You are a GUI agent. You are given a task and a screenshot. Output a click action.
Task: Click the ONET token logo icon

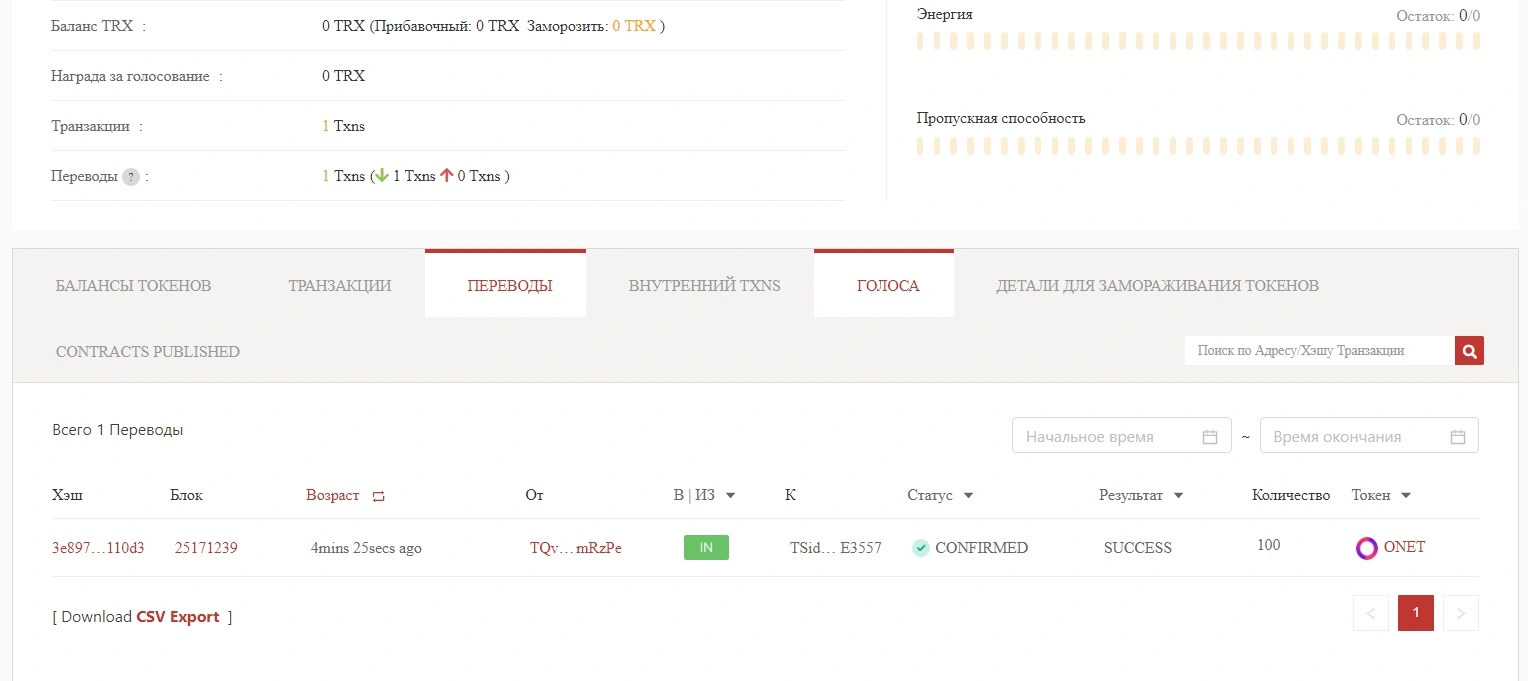click(1366, 548)
